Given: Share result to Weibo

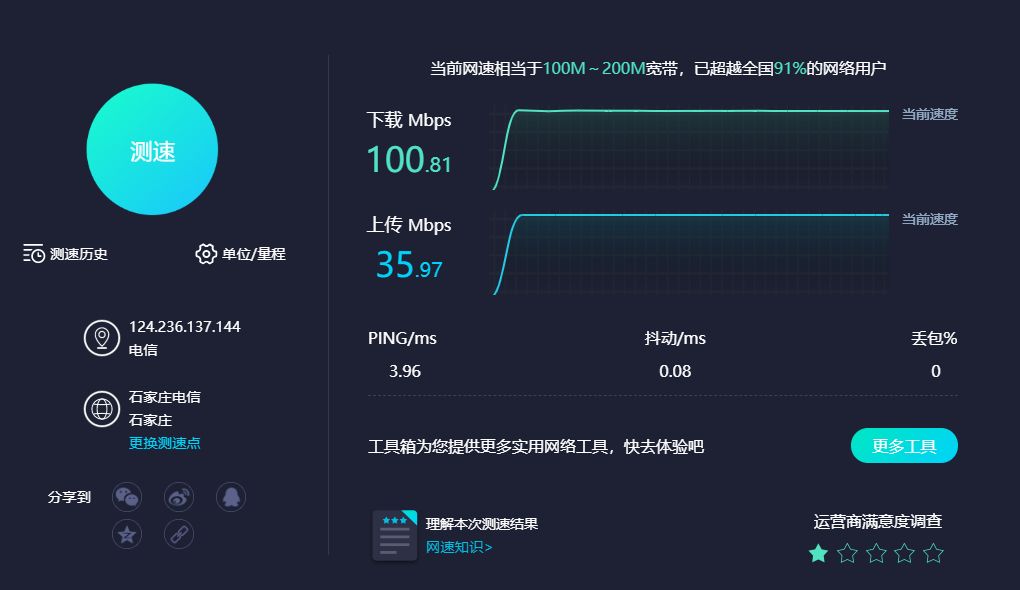Looking at the screenshot, I should pos(179,498).
